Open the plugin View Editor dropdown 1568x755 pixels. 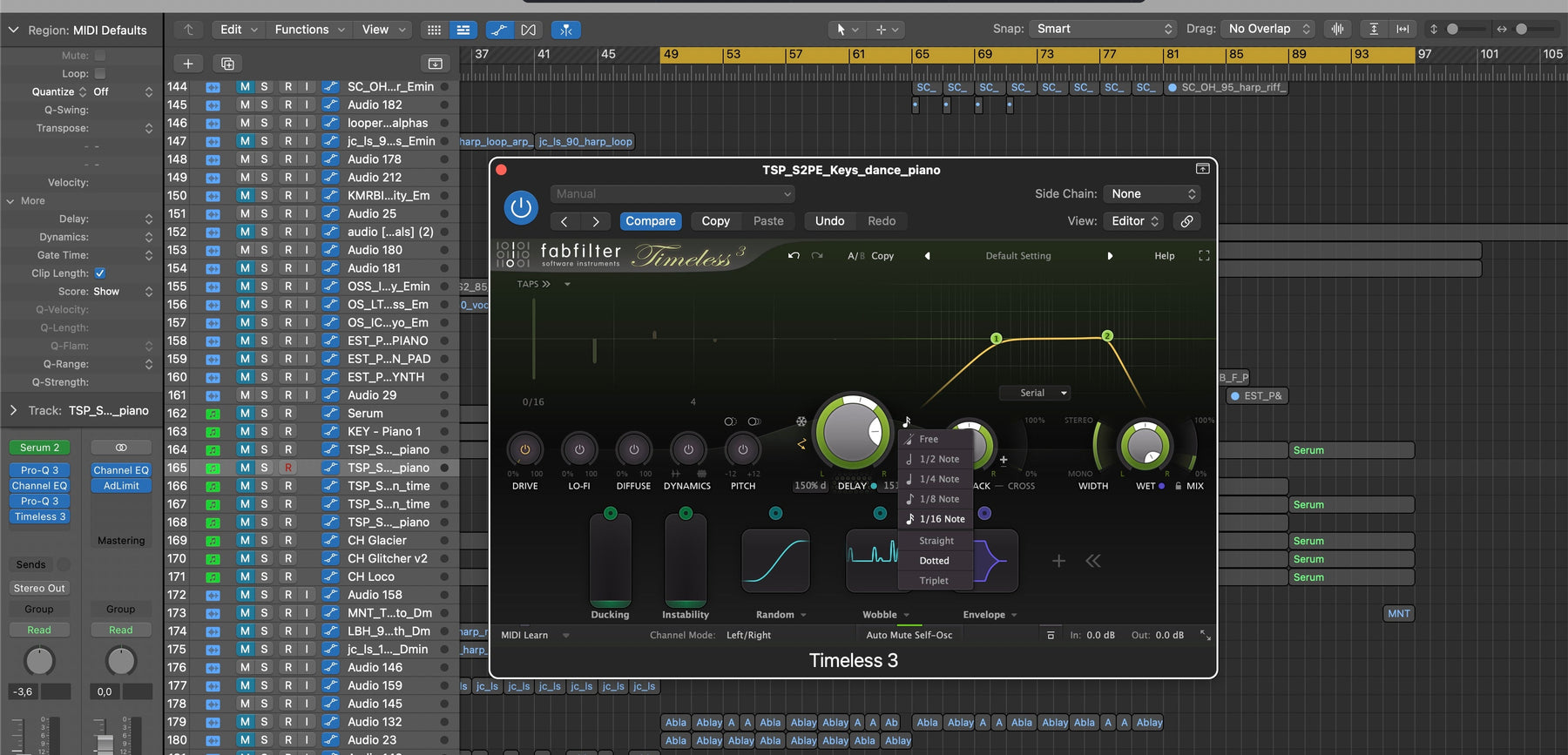pos(1134,221)
